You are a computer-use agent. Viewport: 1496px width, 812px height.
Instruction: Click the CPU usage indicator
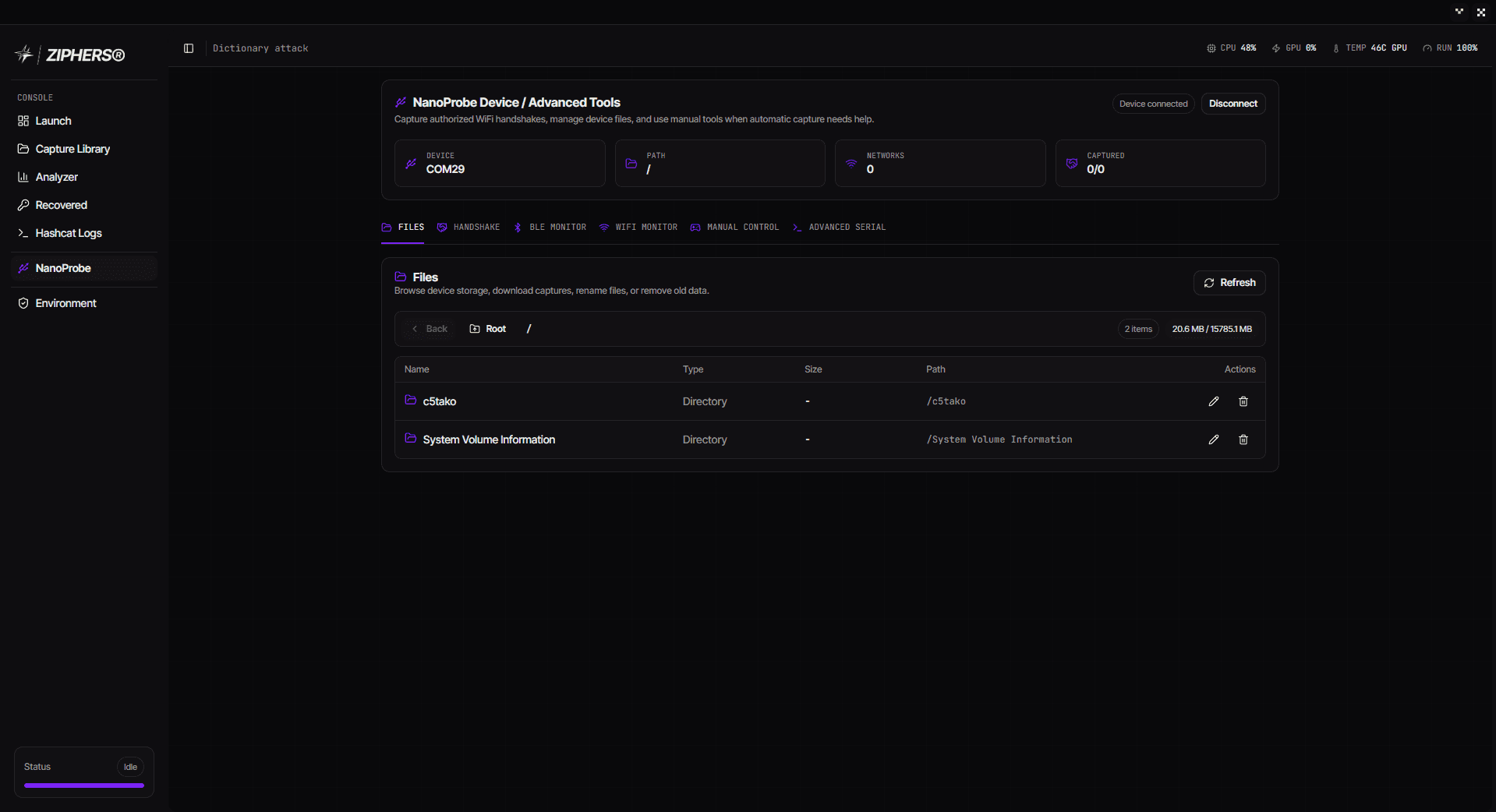1232,48
